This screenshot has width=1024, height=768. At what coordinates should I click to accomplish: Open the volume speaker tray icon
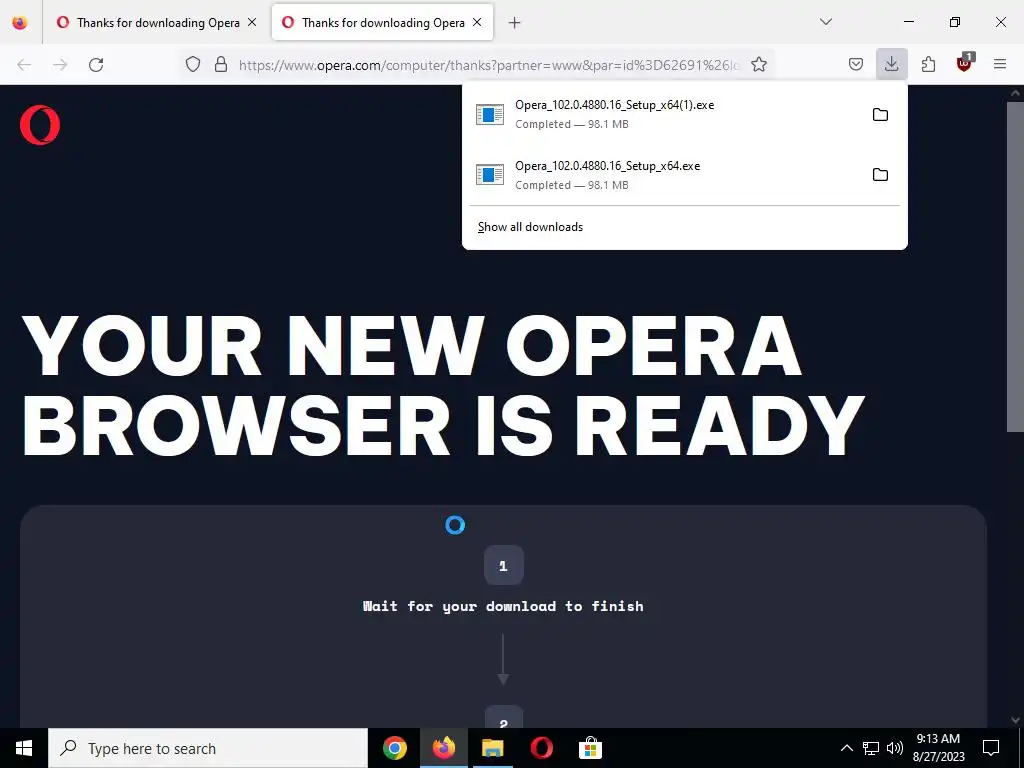(895, 748)
